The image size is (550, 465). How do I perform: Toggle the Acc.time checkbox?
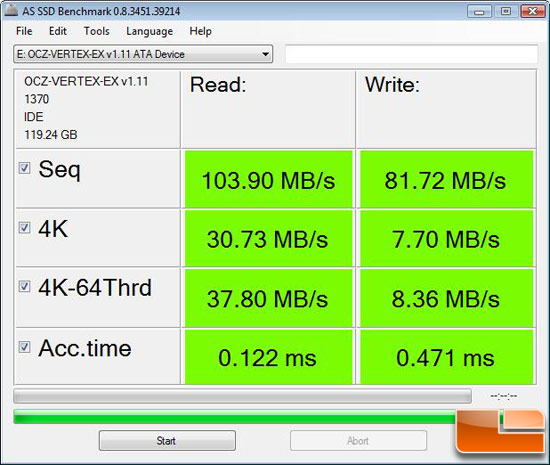pyautogui.click(x=24, y=347)
